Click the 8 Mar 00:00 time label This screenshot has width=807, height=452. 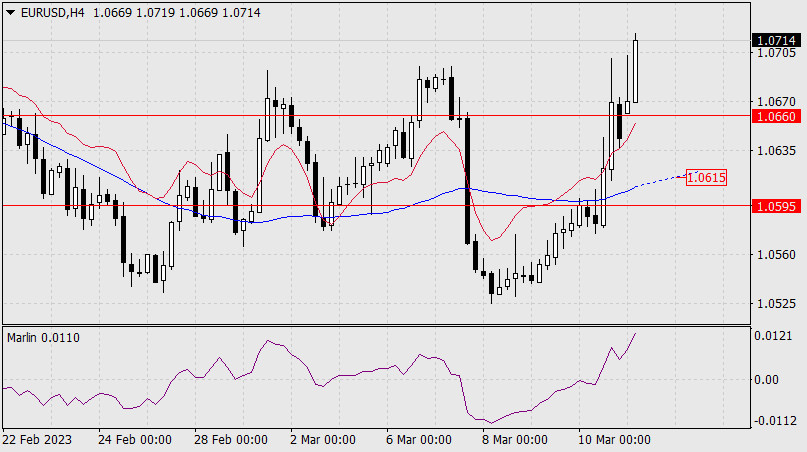tap(515, 440)
